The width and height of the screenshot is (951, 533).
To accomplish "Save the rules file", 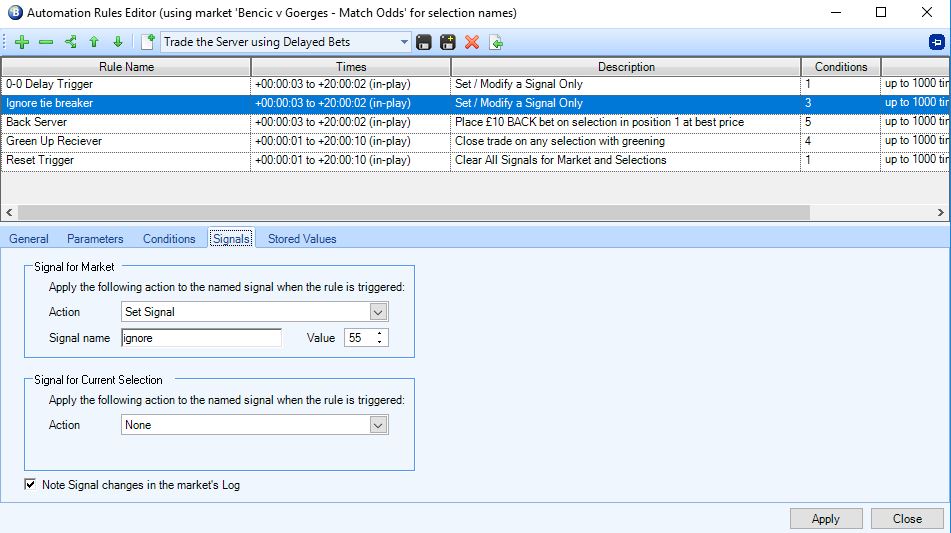I will 424,42.
